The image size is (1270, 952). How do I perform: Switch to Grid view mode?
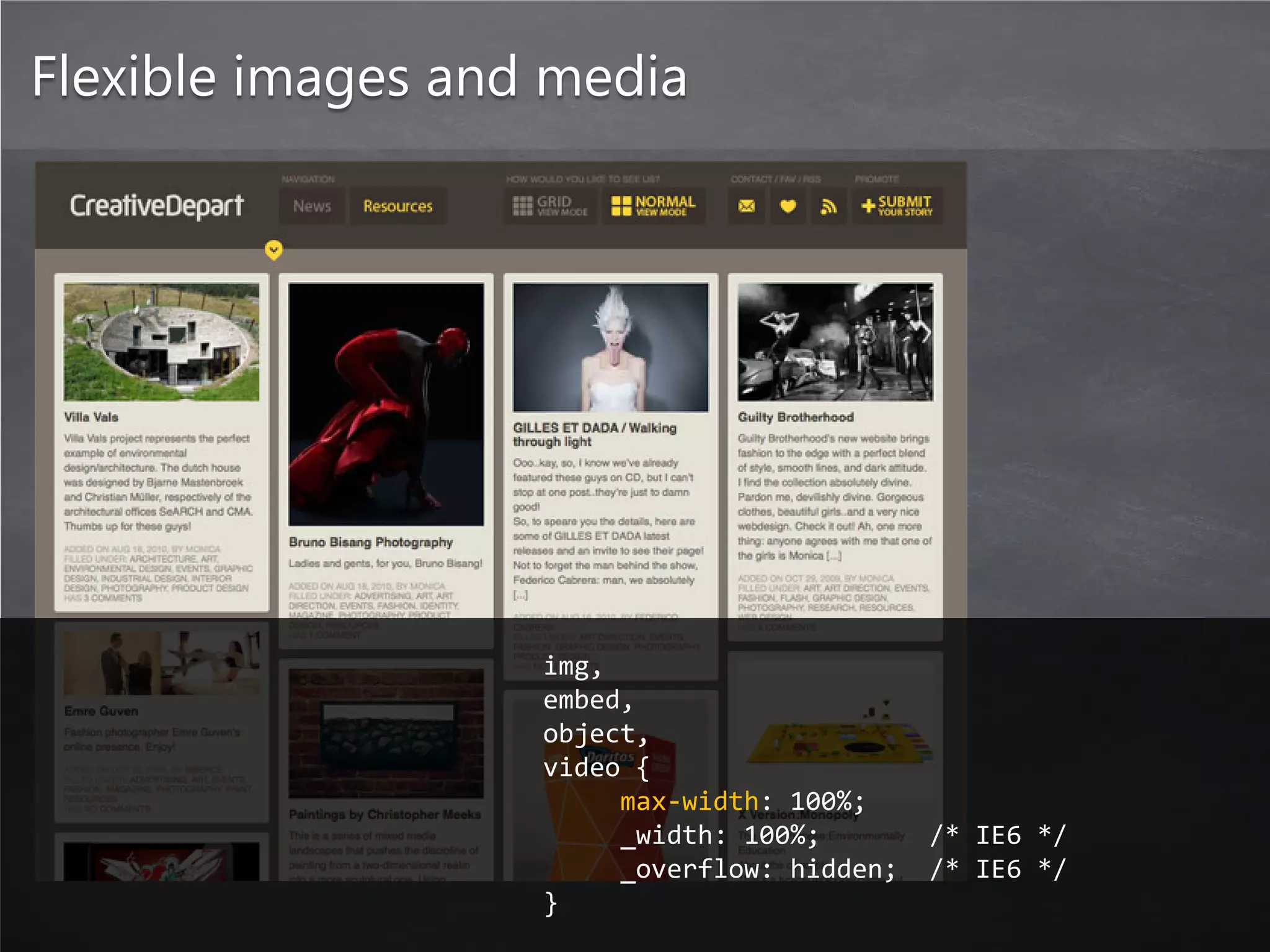pos(551,206)
